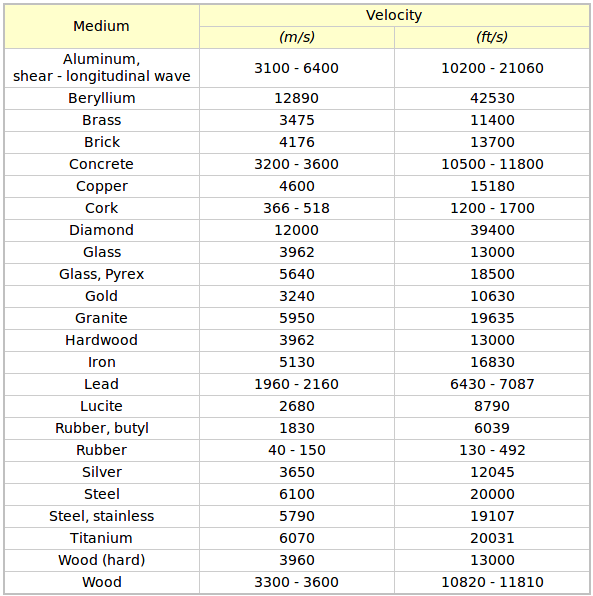Click the (m/s) column subheader

[x=297, y=37]
